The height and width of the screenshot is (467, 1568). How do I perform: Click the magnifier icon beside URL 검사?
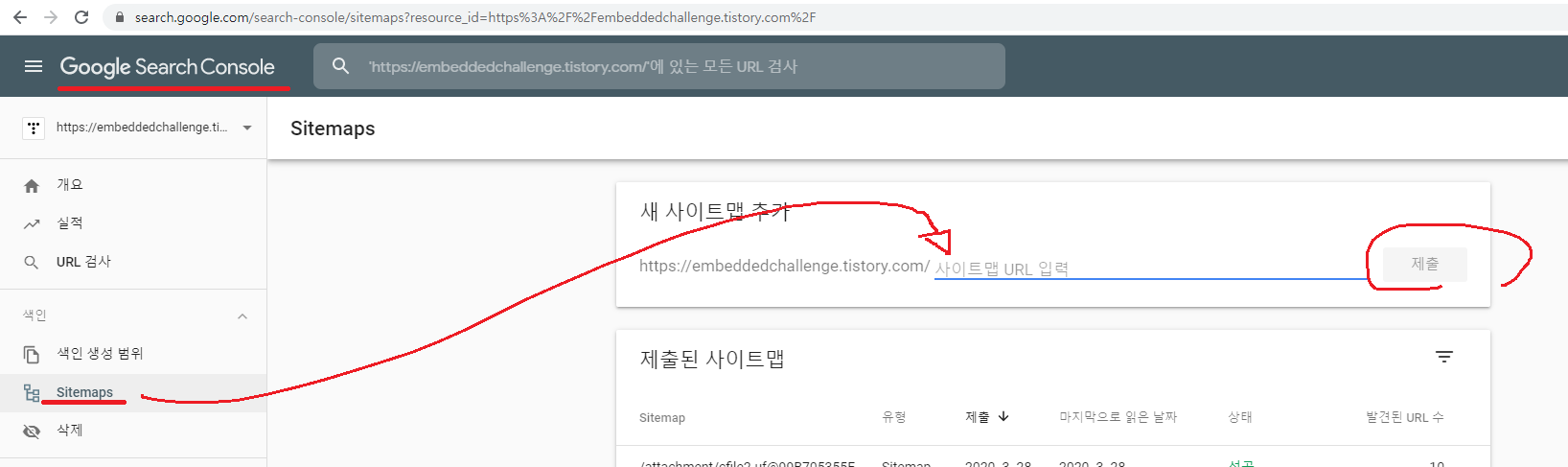(32, 262)
